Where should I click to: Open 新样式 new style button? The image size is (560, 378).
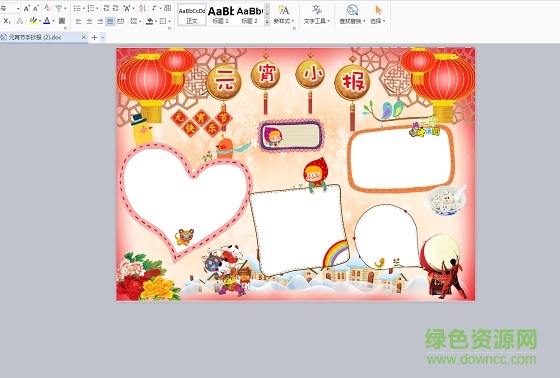(284, 15)
